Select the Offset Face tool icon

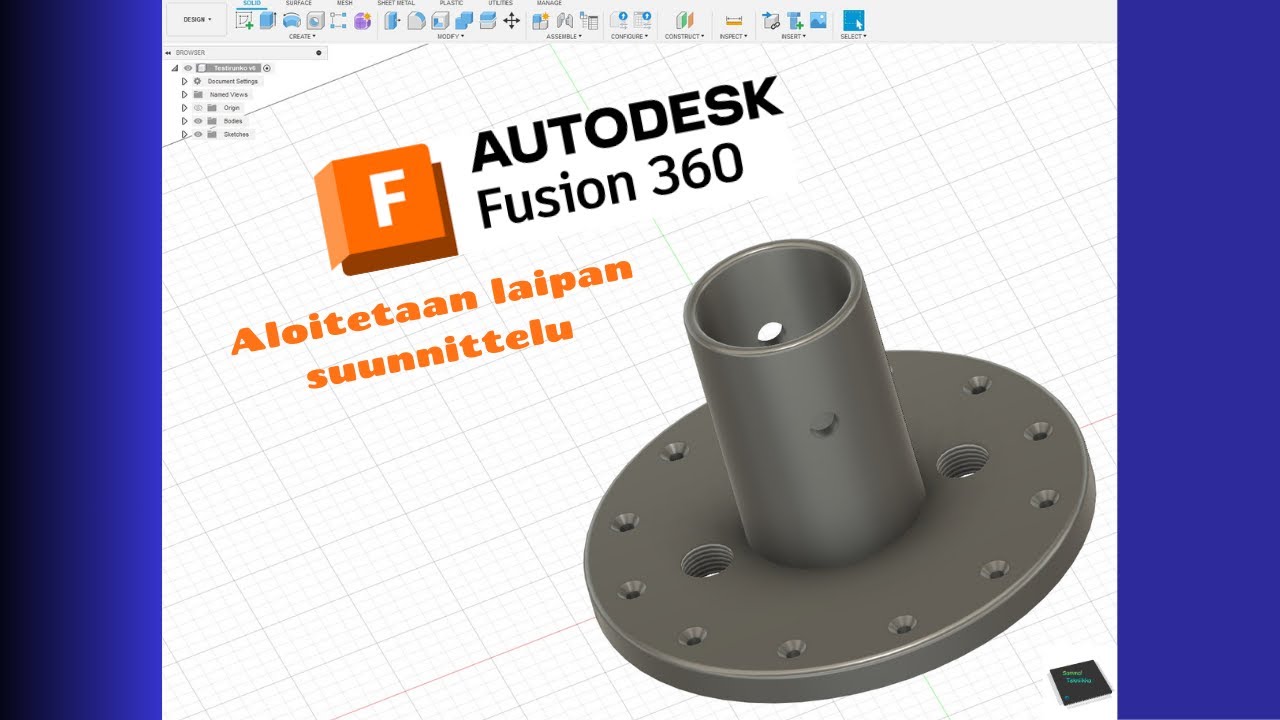coord(488,20)
